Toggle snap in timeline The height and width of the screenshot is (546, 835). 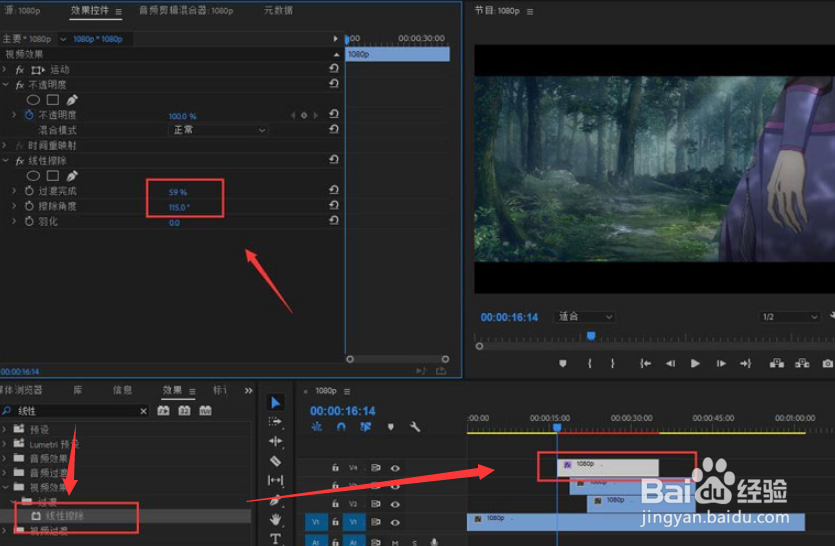(x=341, y=427)
